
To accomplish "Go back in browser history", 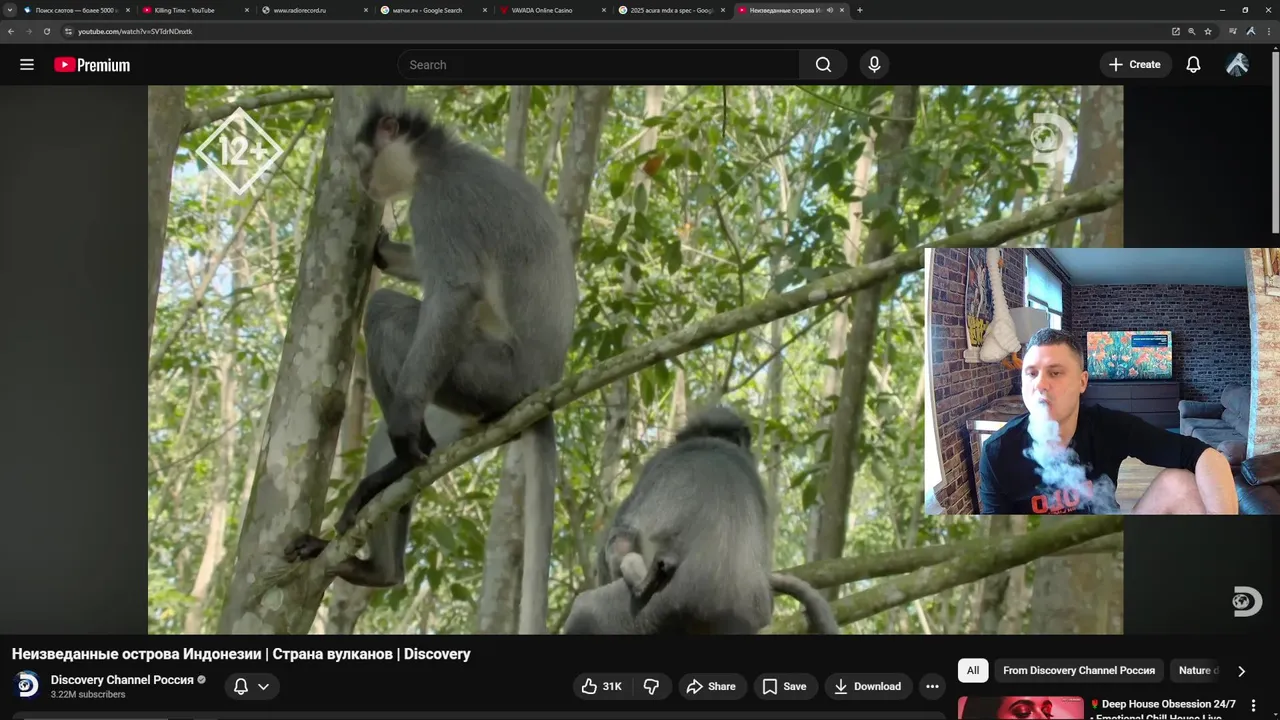I will pyautogui.click(x=11, y=31).
